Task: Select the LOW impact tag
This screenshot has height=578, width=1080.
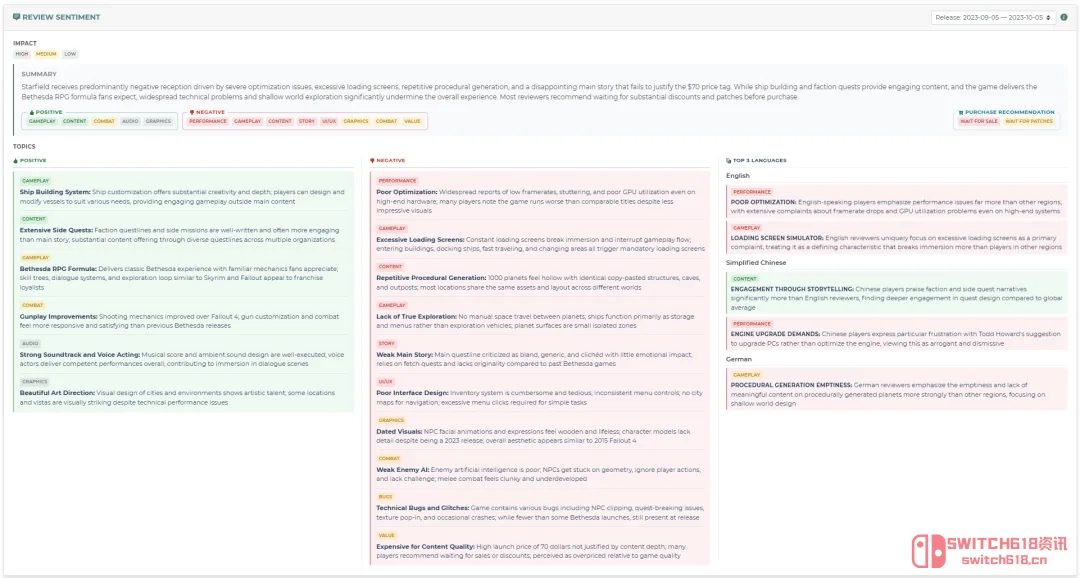Action: tap(70, 54)
